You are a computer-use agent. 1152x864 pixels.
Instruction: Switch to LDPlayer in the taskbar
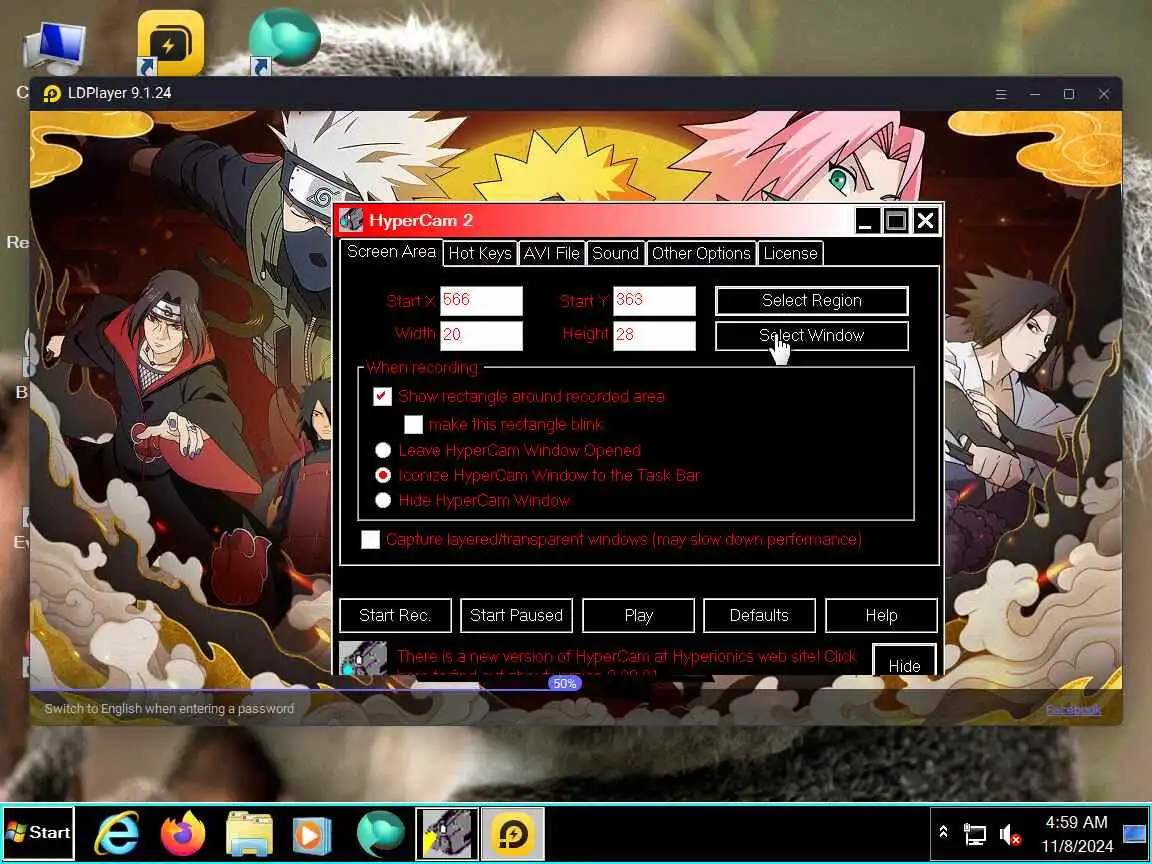point(513,833)
